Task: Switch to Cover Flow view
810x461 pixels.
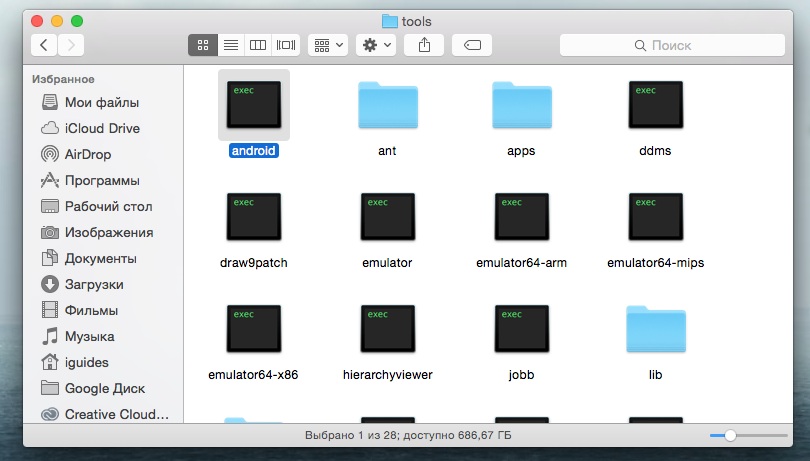Action: point(286,45)
